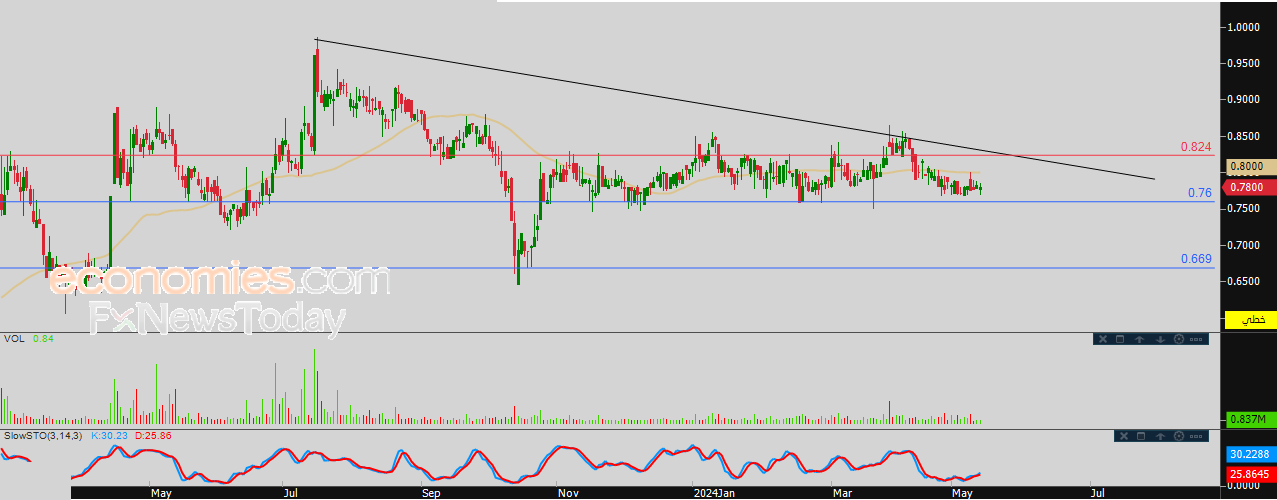
Task: Move the VOL panel up
Action: click(1140, 339)
